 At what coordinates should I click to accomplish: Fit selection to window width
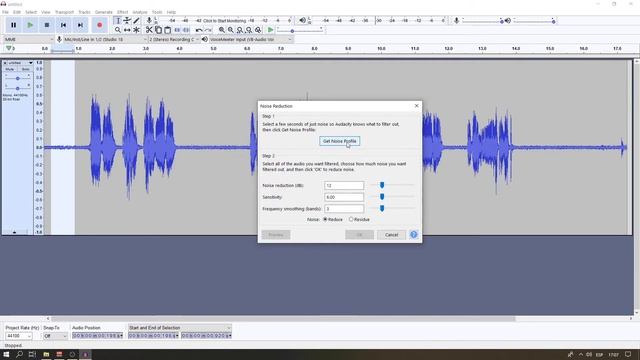pos(240,30)
